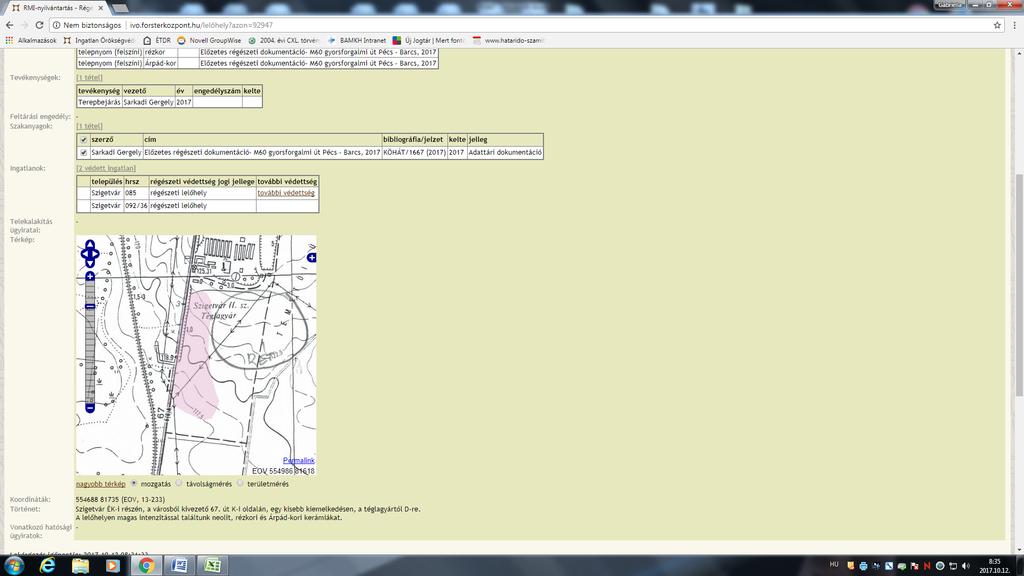Viewport: 1024px width, 576px height.
Task: Select the Terepbejárás activity cell
Action: coord(99,103)
